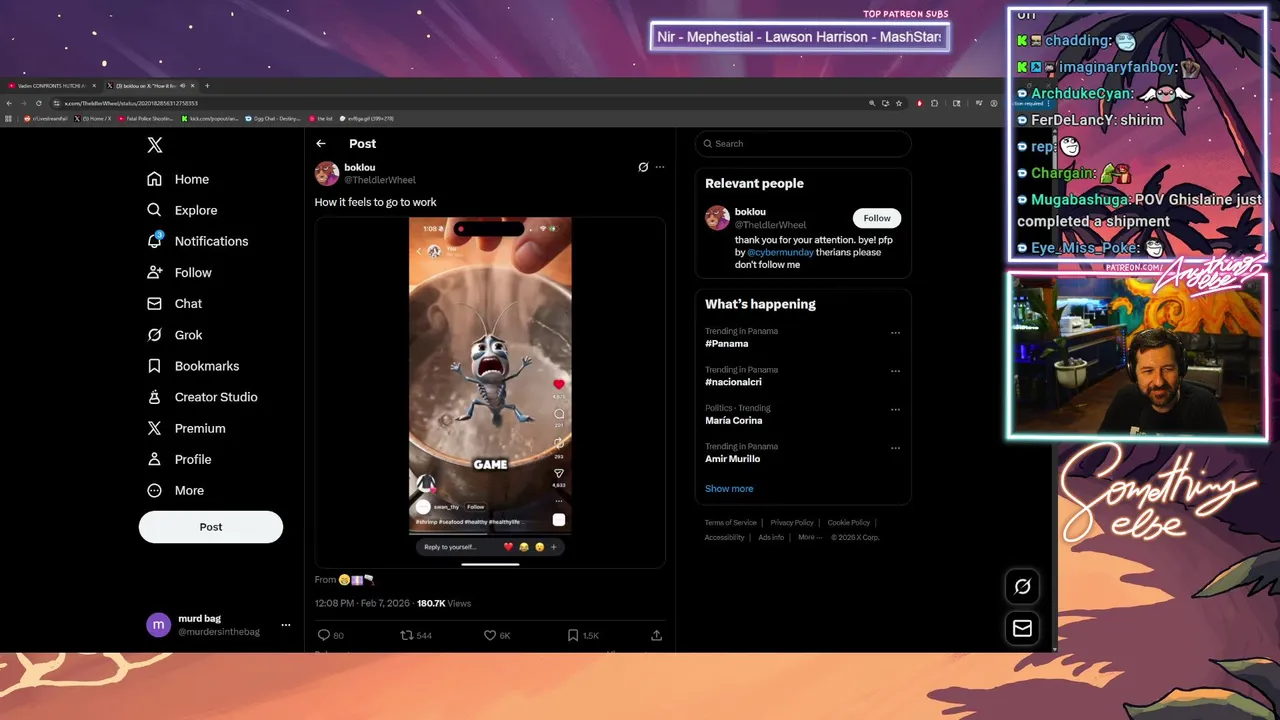This screenshot has width=1280, height=720.
Task: Open the Privacy Policy footer link
Action: 792,523
